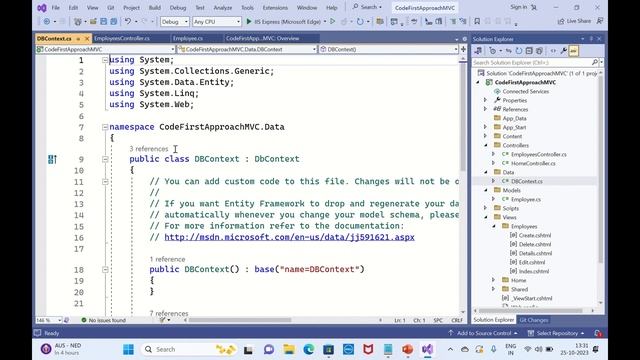Viewport: 640px width, 360px height.
Task: Click the No issues found indicator
Action: [103, 320]
